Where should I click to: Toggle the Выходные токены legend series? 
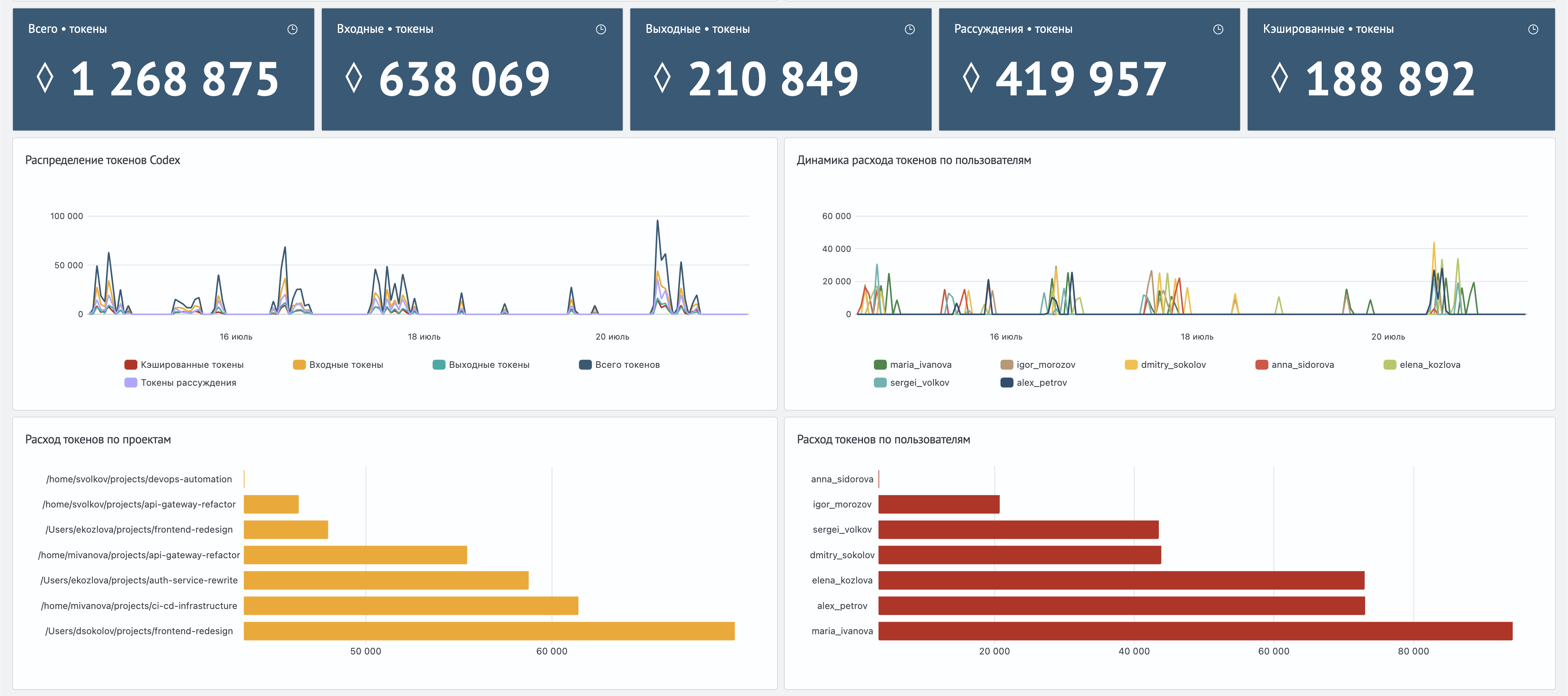(x=481, y=365)
